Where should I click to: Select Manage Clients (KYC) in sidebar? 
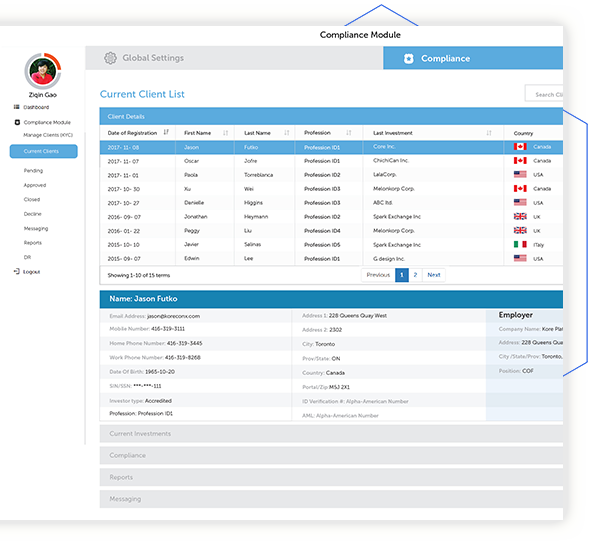(48, 135)
